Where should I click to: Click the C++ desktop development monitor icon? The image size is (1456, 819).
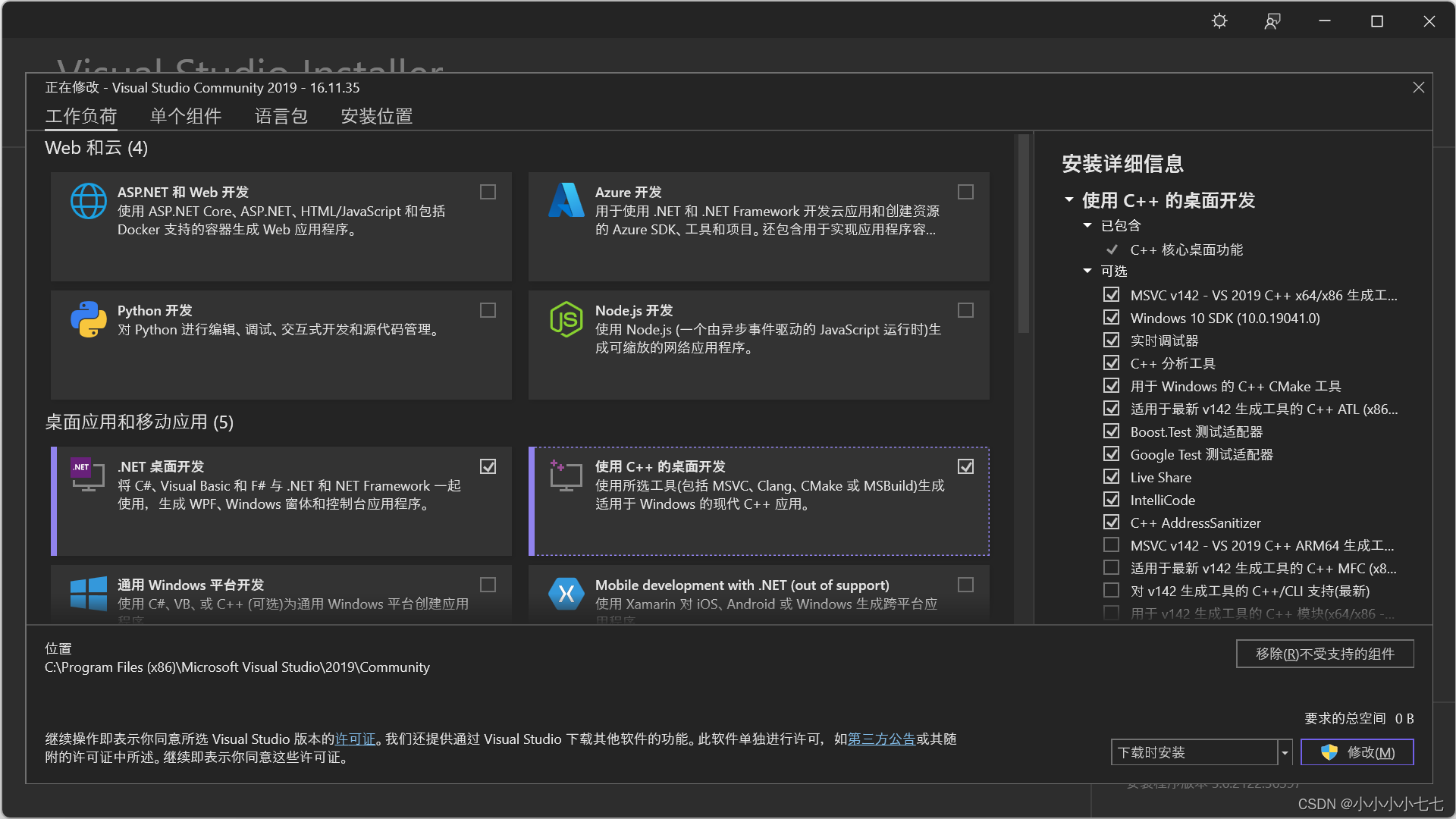tap(566, 475)
